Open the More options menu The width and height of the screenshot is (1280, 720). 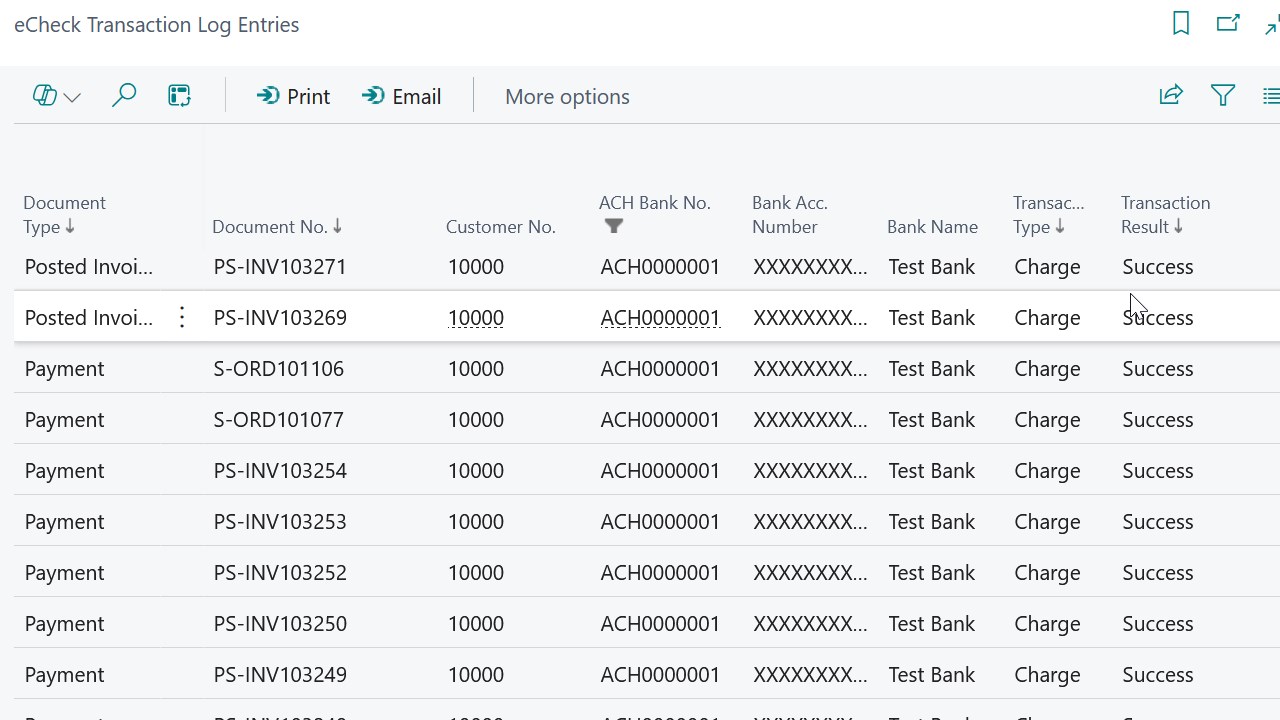(567, 96)
